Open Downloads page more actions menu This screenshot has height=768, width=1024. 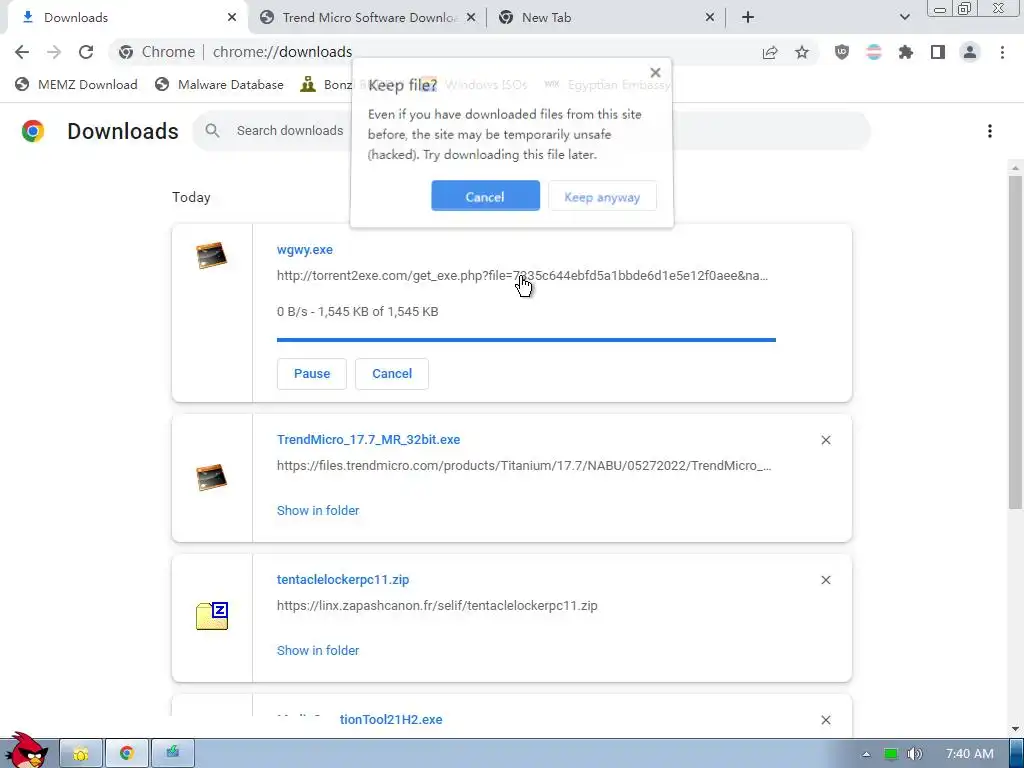coord(990,131)
